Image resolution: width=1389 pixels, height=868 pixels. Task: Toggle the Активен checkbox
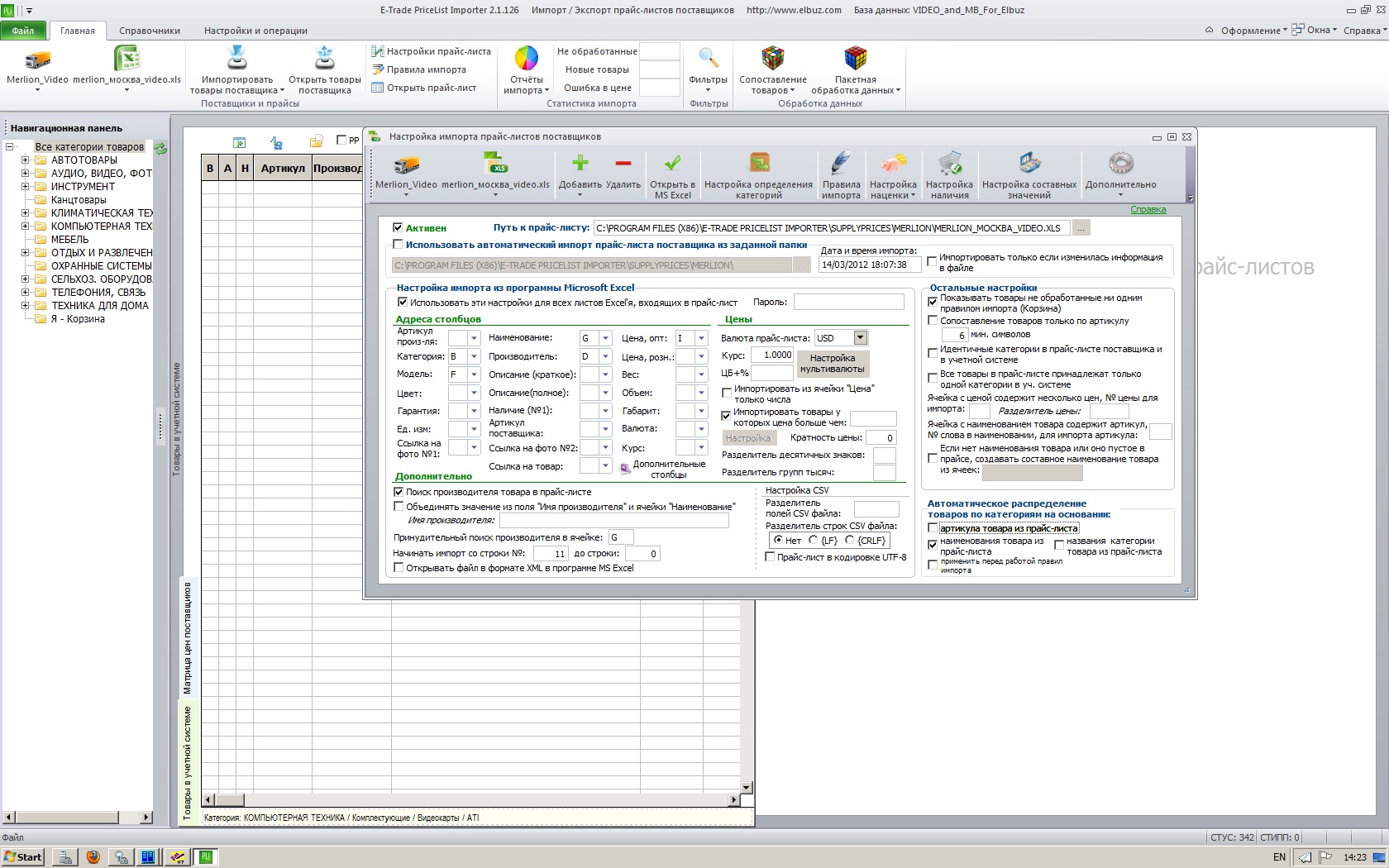tap(398, 227)
